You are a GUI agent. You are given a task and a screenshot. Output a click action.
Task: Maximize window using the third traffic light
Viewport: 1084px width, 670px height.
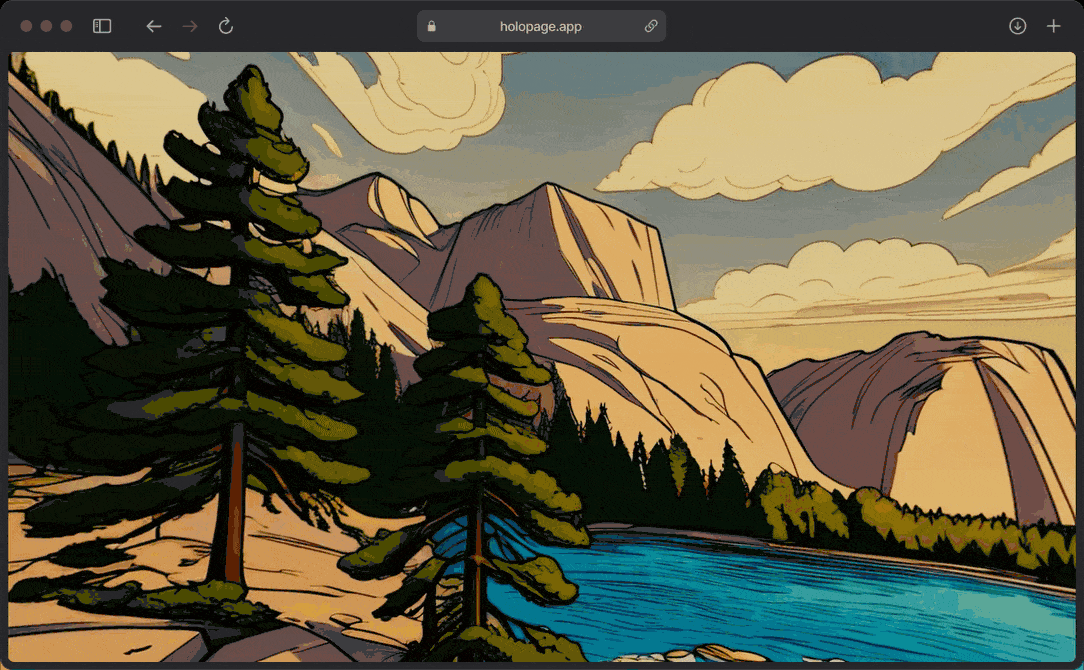(x=66, y=26)
